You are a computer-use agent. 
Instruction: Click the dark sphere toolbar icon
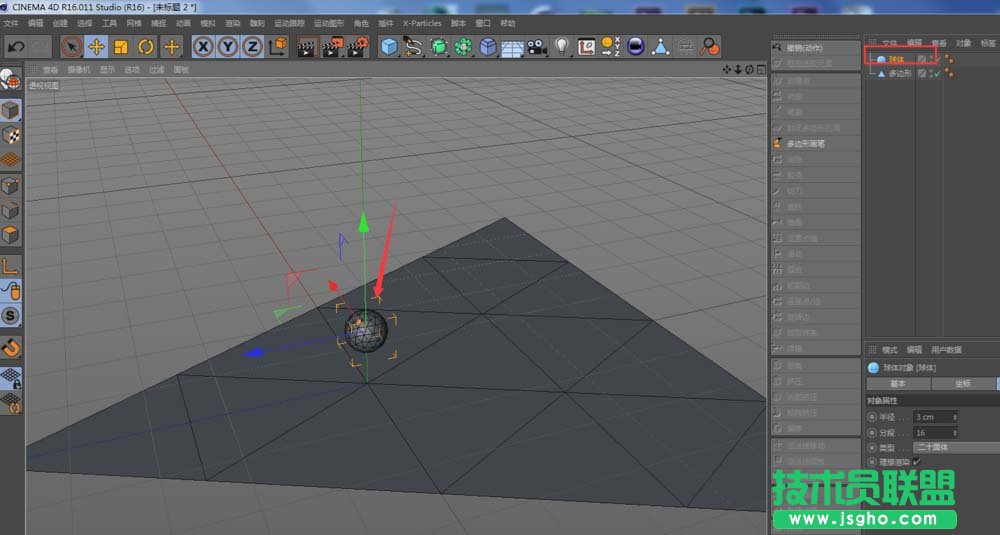point(636,47)
